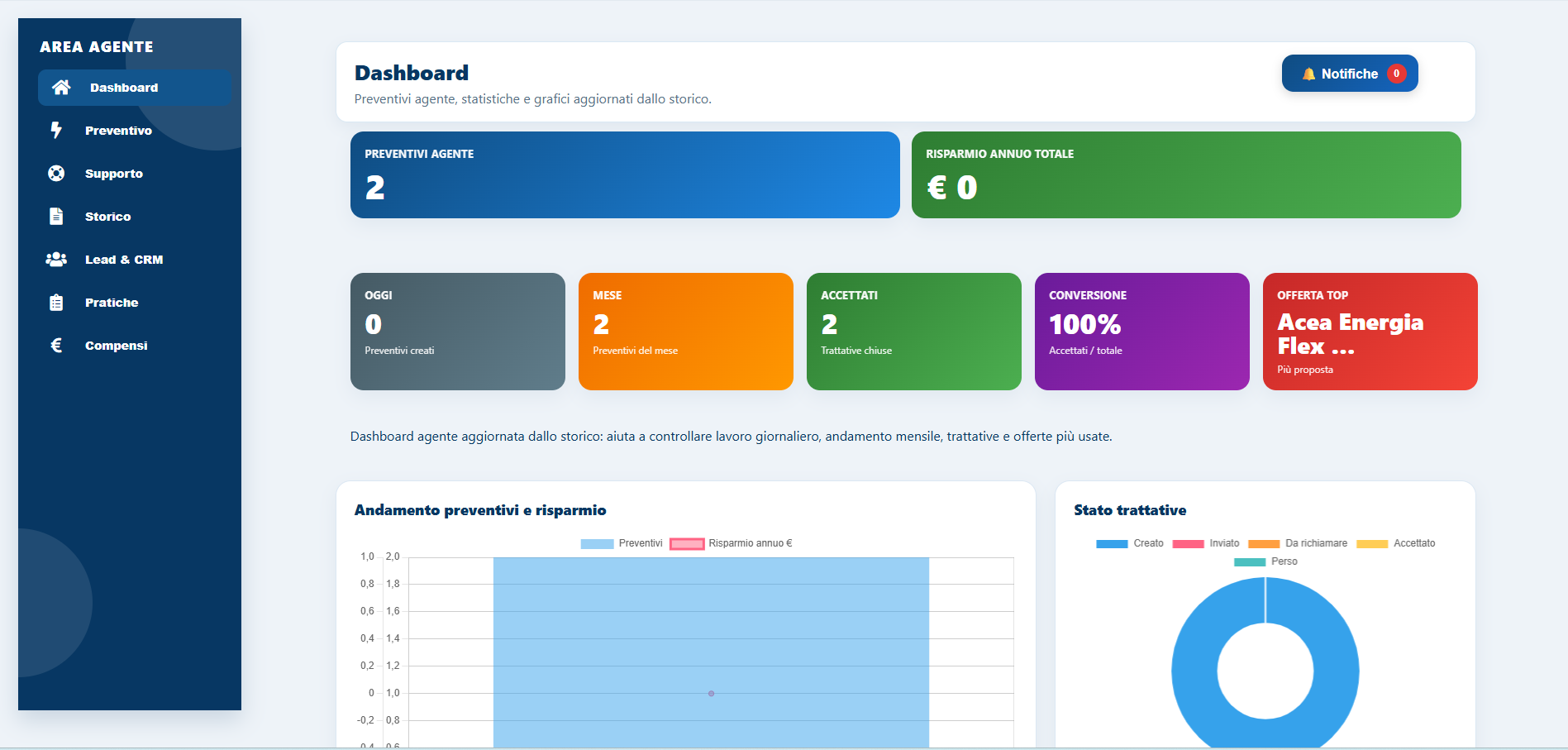1568x750 pixels.
Task: Toggle the Risparmio annuo € legend entry
Action: pyautogui.click(x=731, y=543)
